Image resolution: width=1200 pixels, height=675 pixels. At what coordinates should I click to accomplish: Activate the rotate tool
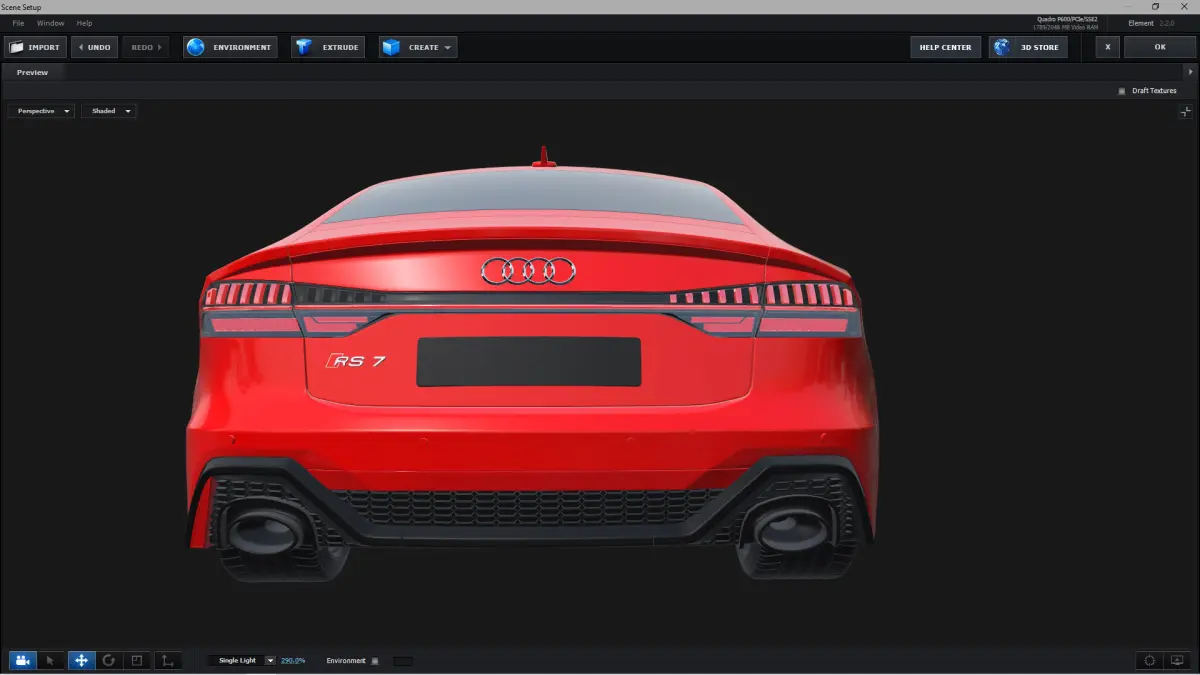coord(109,660)
